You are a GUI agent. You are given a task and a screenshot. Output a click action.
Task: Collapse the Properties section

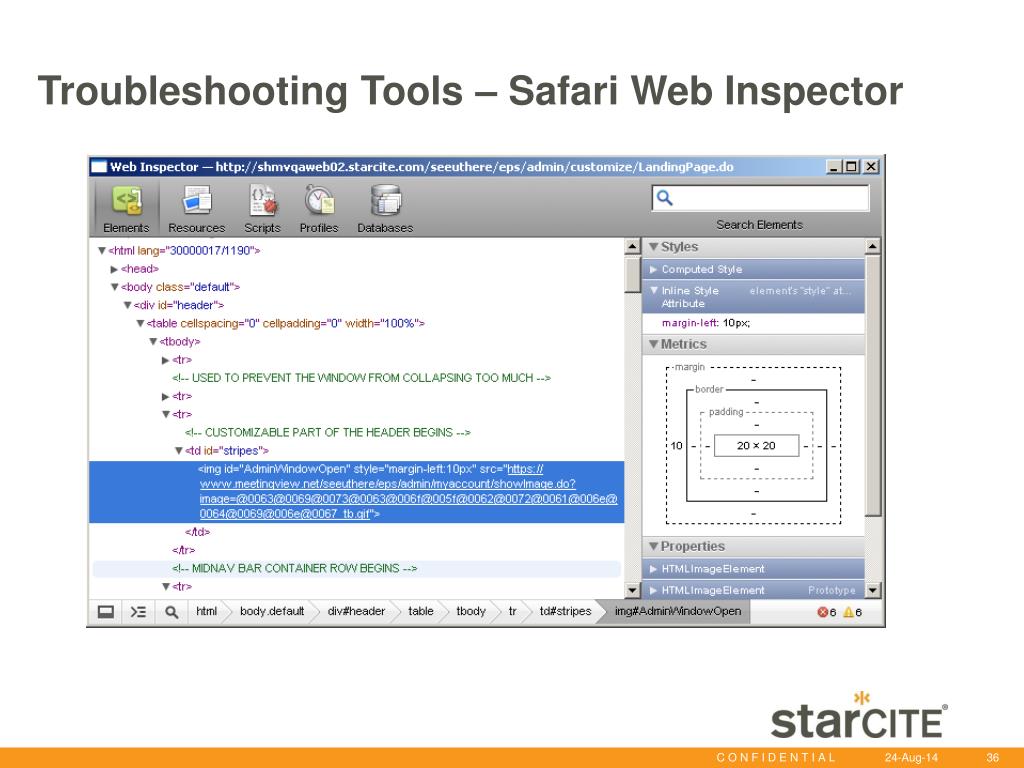(x=654, y=546)
